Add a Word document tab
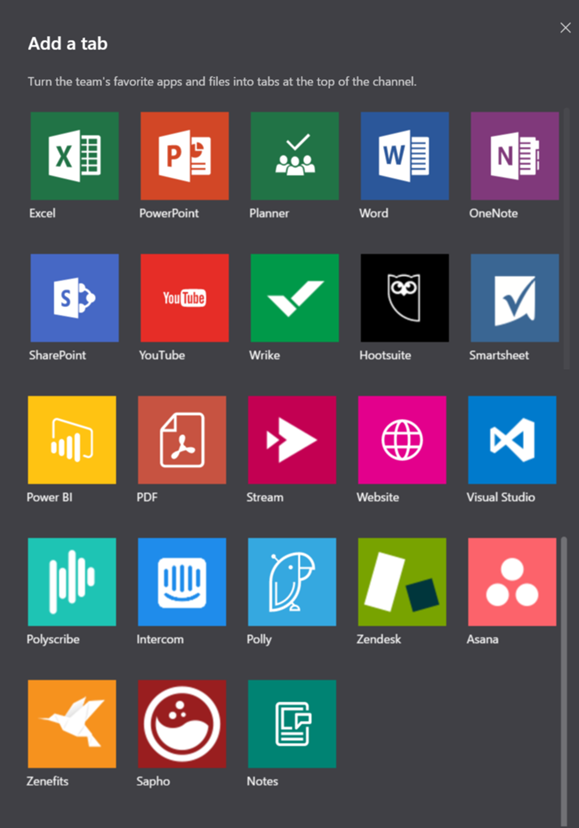 405,156
